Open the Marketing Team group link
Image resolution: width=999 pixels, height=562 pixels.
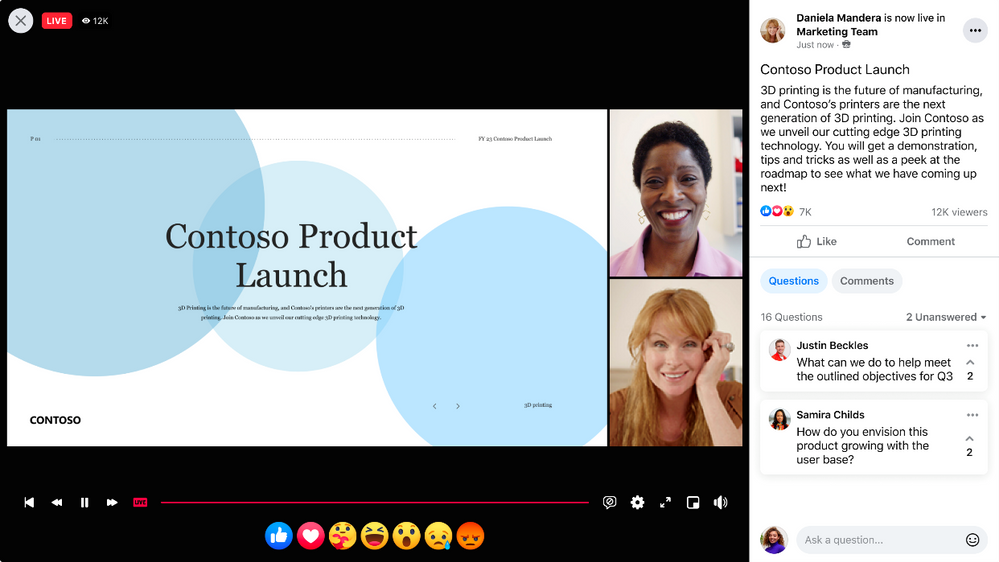(837, 32)
